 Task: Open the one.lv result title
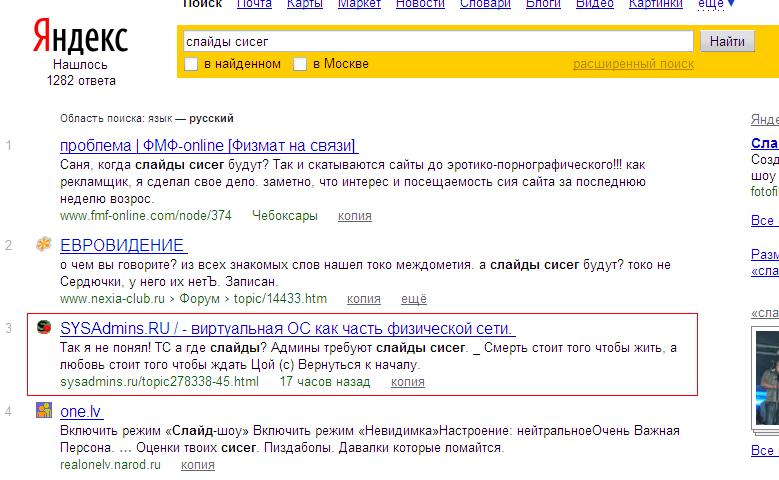pyautogui.click(x=81, y=411)
